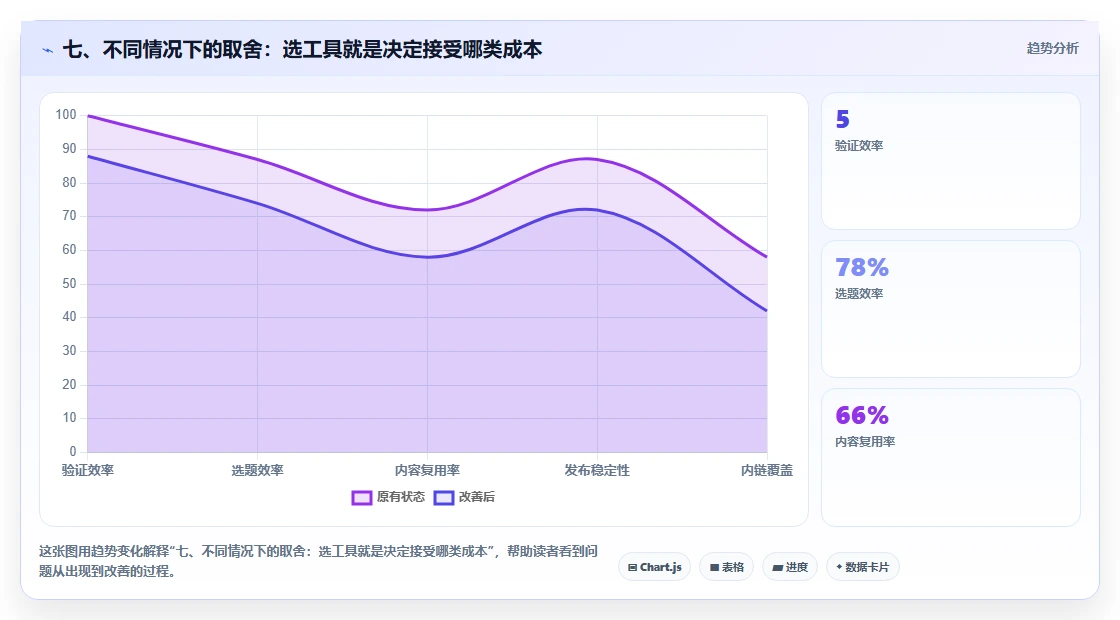This screenshot has height=620, width=1120.
Task: Click the 趋势分析 label in header
Action: [1052, 49]
